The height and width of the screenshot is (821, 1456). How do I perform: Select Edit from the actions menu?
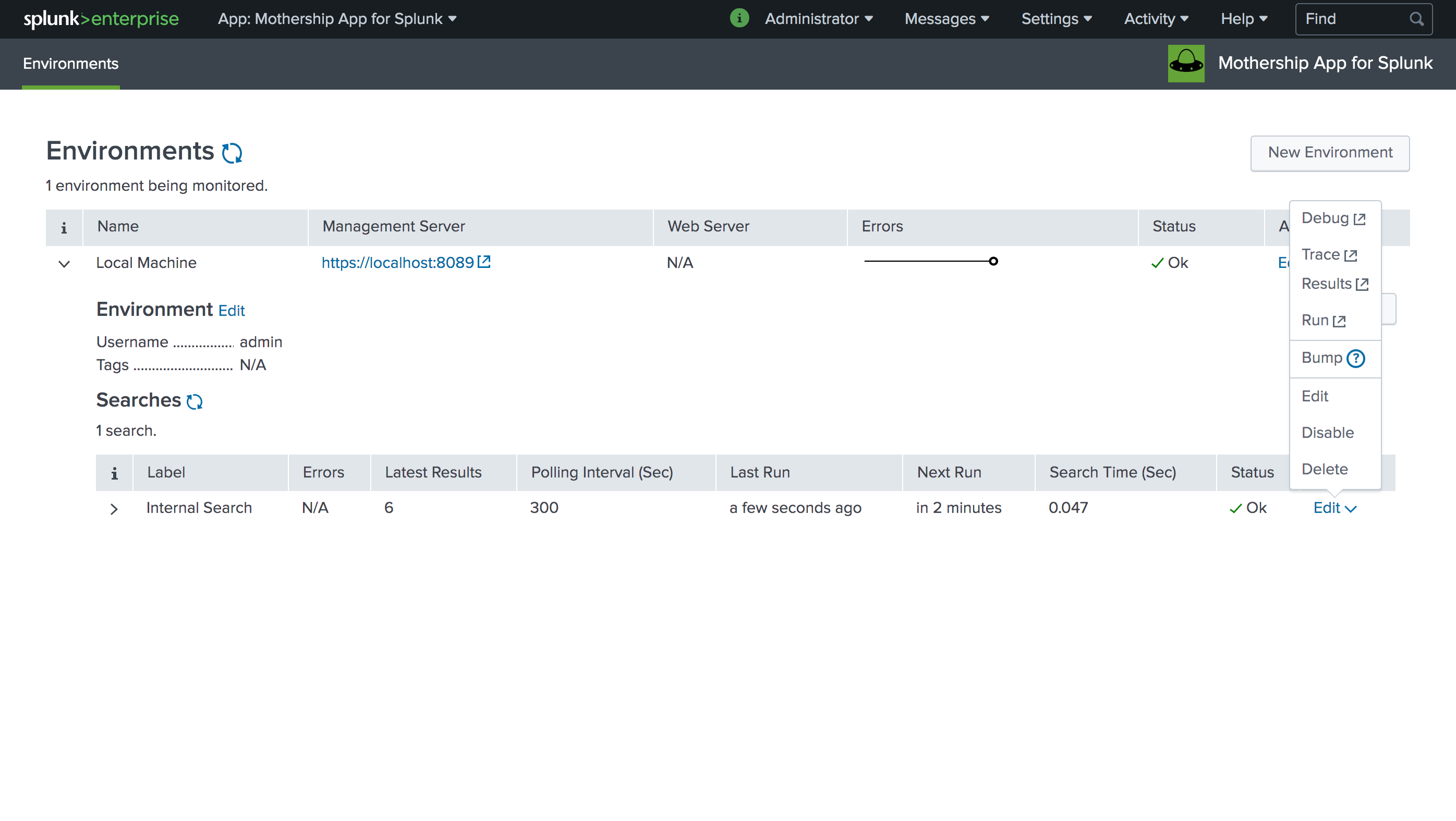point(1315,396)
